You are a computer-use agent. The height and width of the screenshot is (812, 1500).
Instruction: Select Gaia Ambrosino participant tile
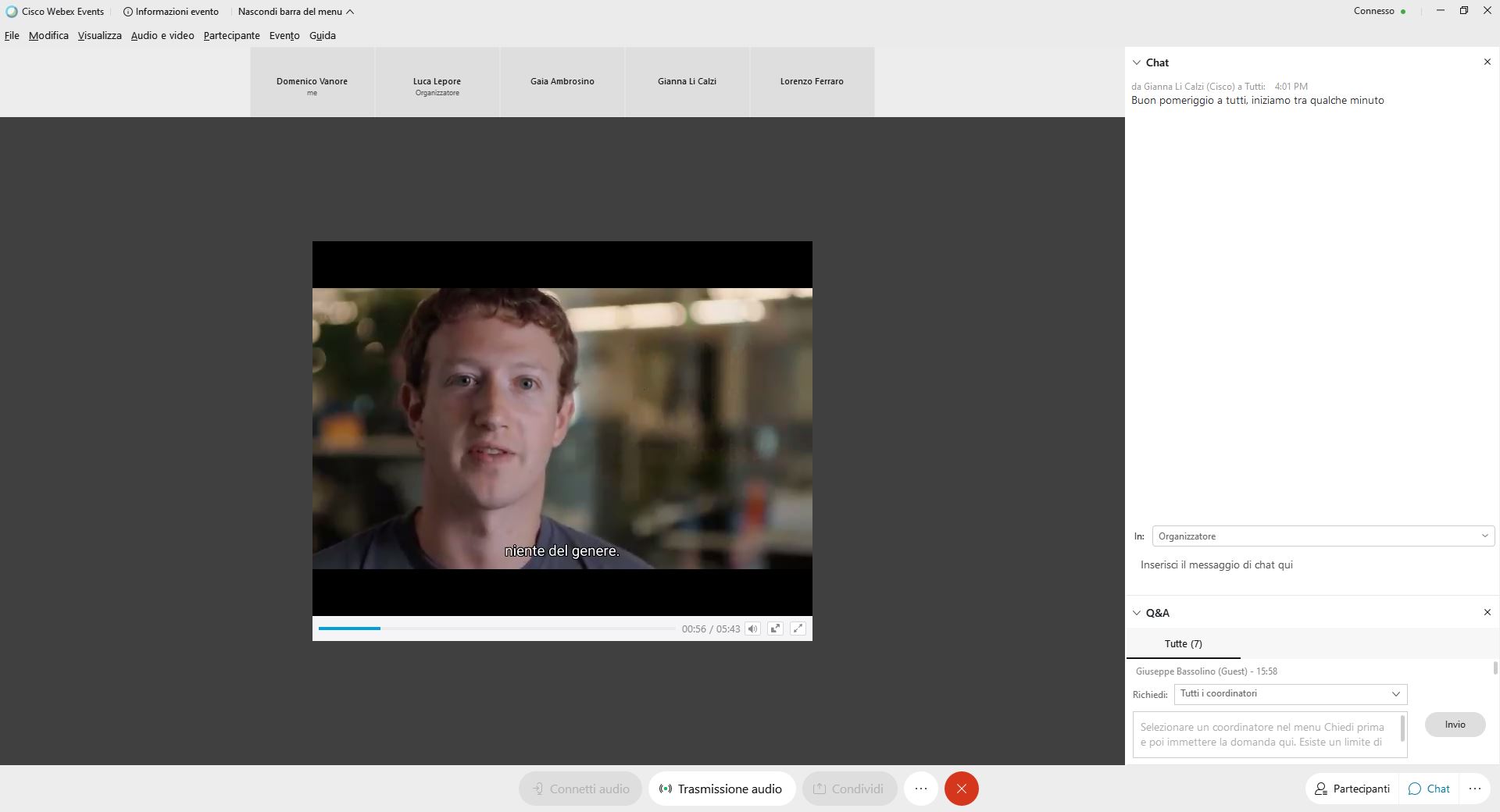click(562, 82)
